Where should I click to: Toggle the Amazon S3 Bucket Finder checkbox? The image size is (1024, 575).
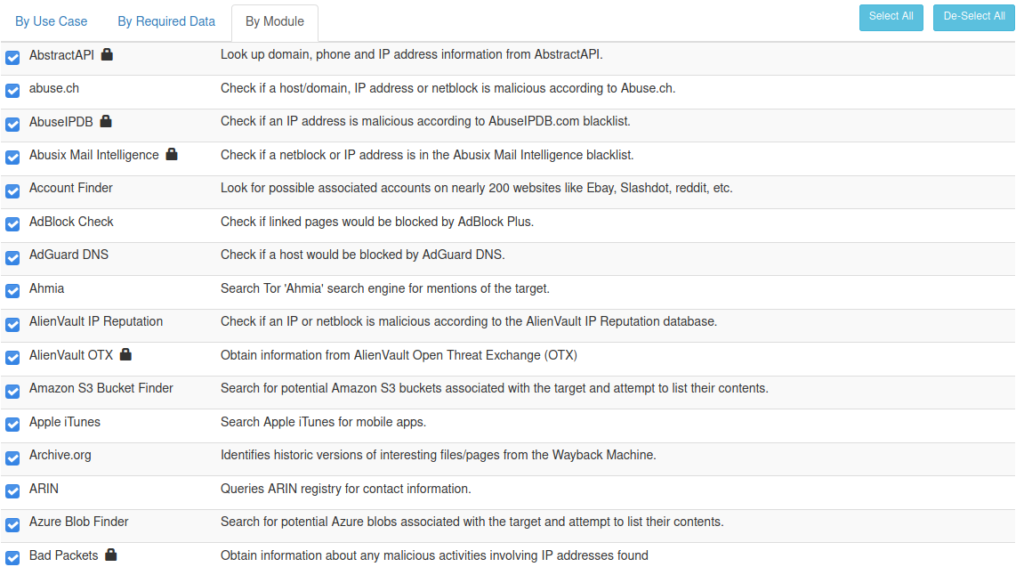point(12,391)
